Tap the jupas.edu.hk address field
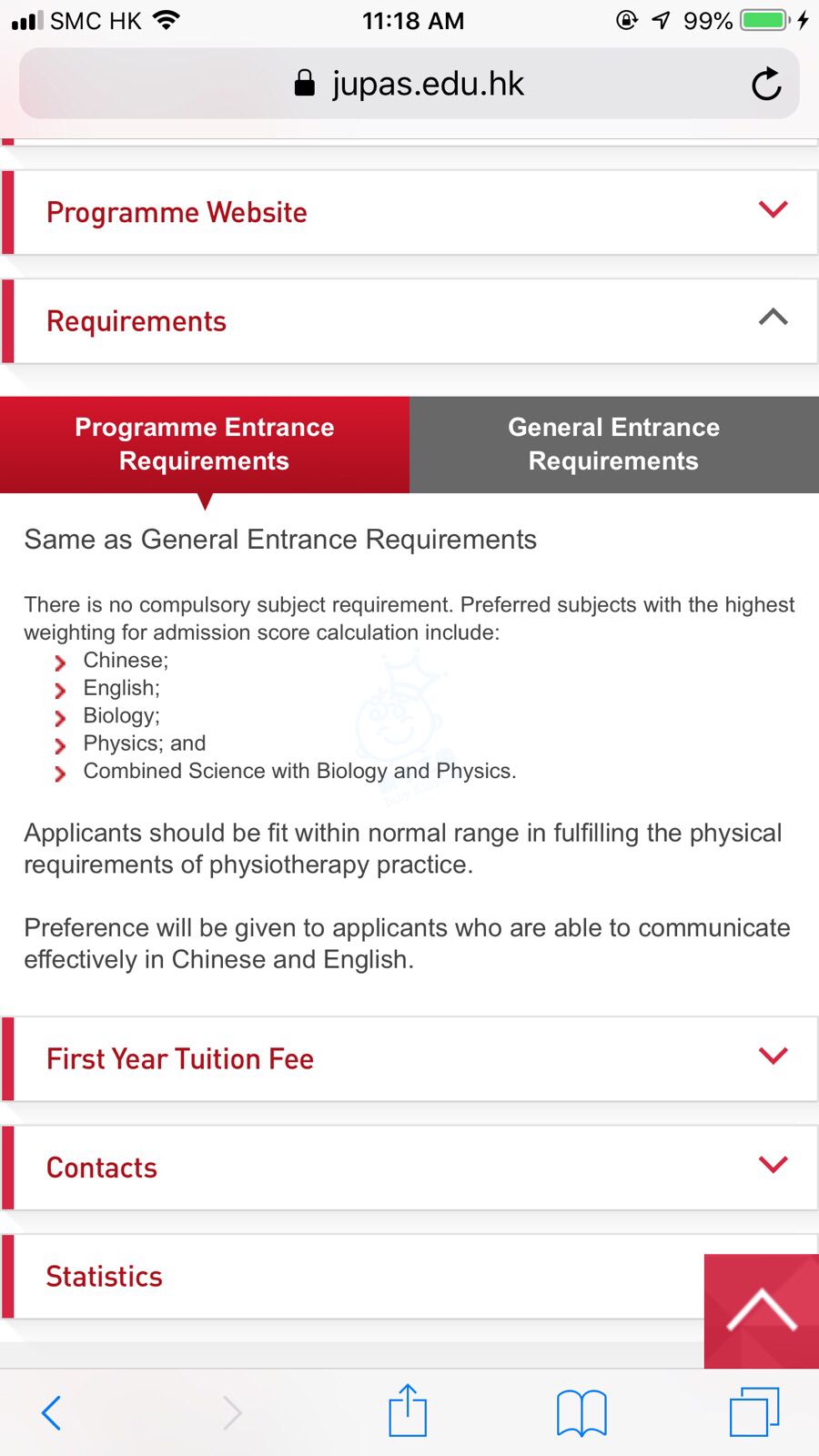819x1456 pixels. 428,84
